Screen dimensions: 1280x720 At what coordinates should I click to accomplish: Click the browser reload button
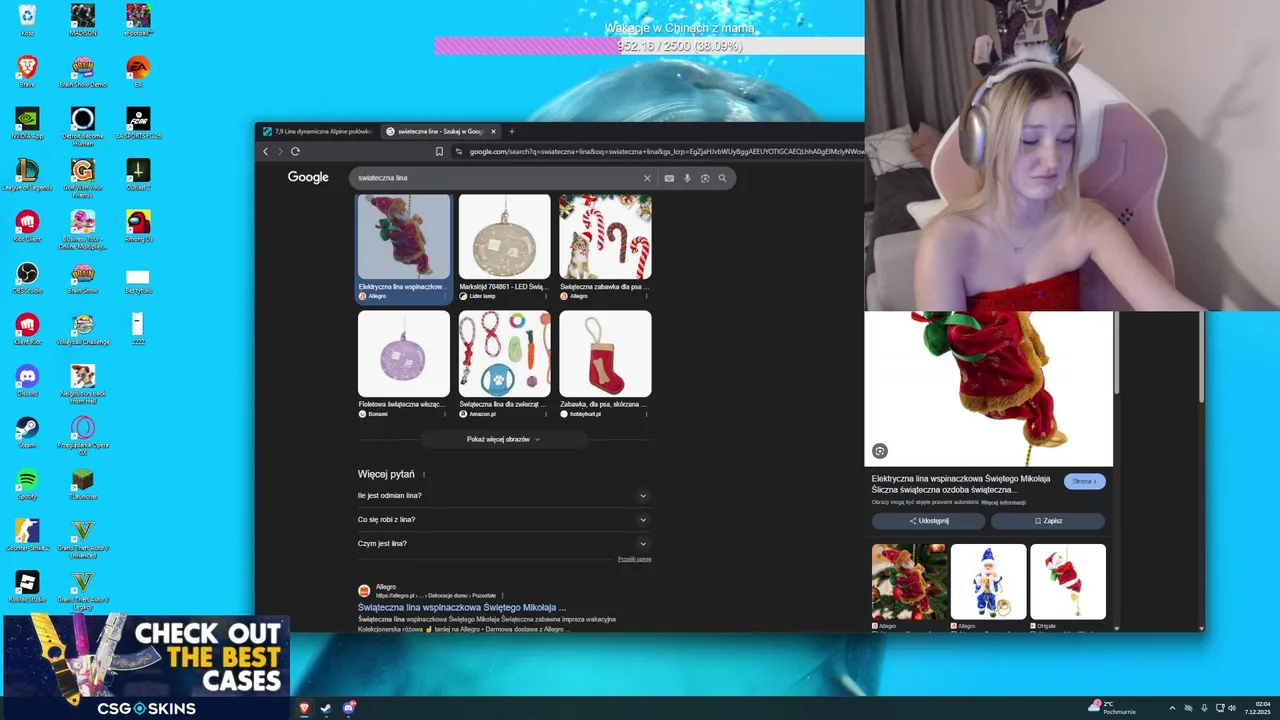pos(295,151)
